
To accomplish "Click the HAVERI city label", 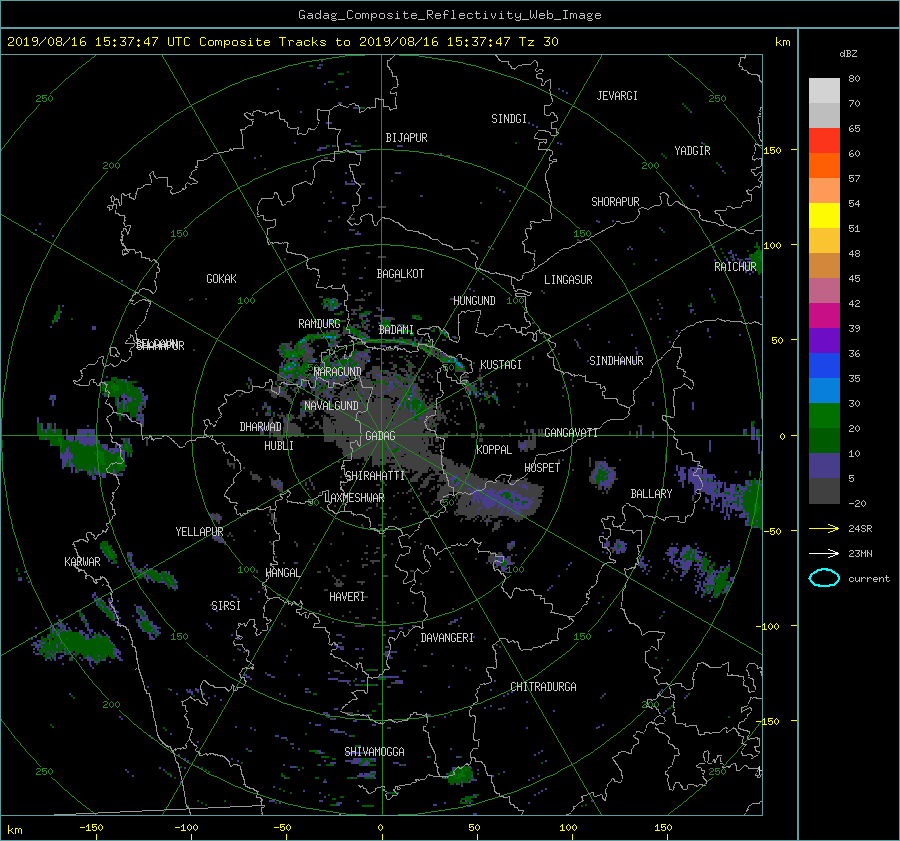I will [347, 597].
